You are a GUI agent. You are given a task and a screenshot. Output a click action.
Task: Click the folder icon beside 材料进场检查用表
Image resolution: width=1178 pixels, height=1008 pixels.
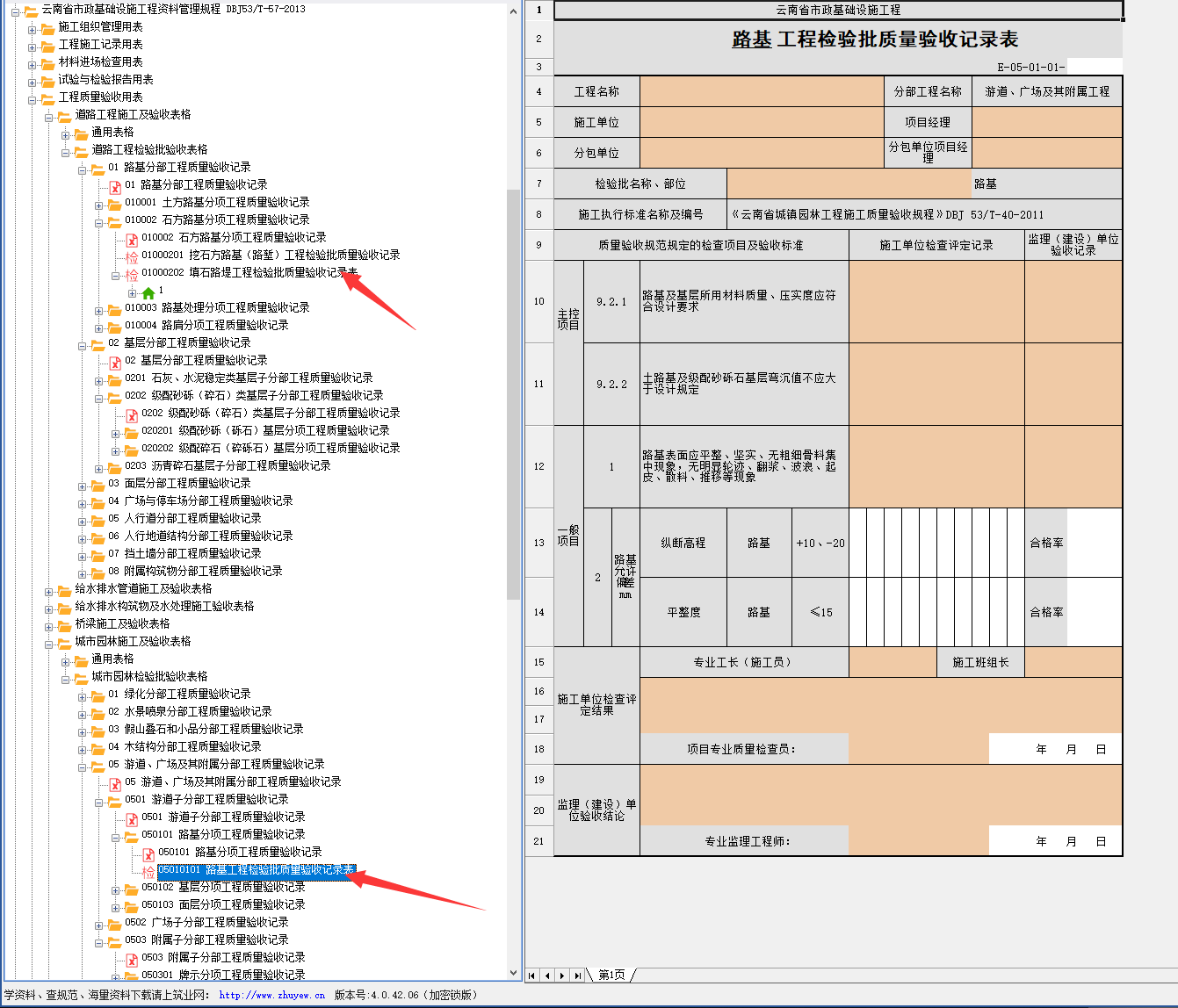(47, 63)
